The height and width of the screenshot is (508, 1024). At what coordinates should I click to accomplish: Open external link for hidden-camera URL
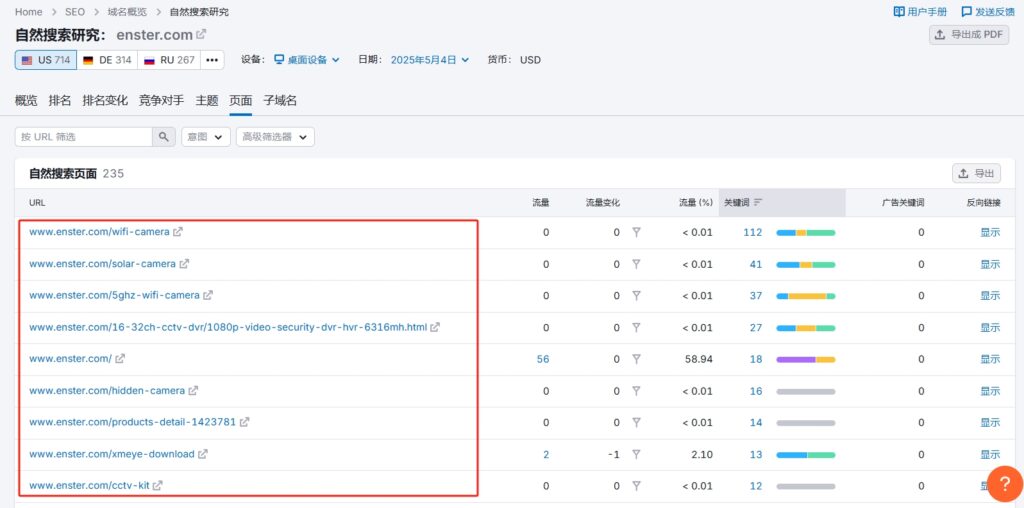coord(193,390)
